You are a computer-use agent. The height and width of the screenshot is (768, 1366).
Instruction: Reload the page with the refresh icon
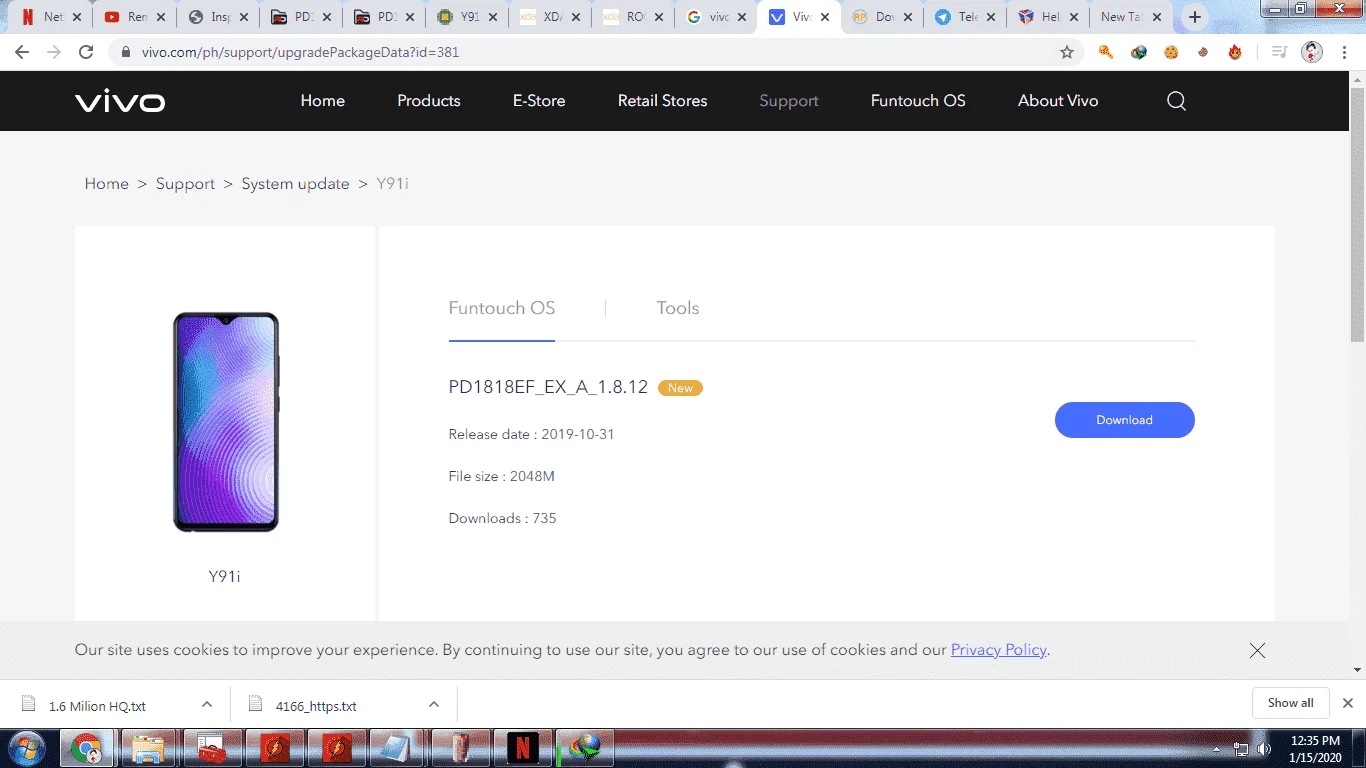[x=86, y=52]
